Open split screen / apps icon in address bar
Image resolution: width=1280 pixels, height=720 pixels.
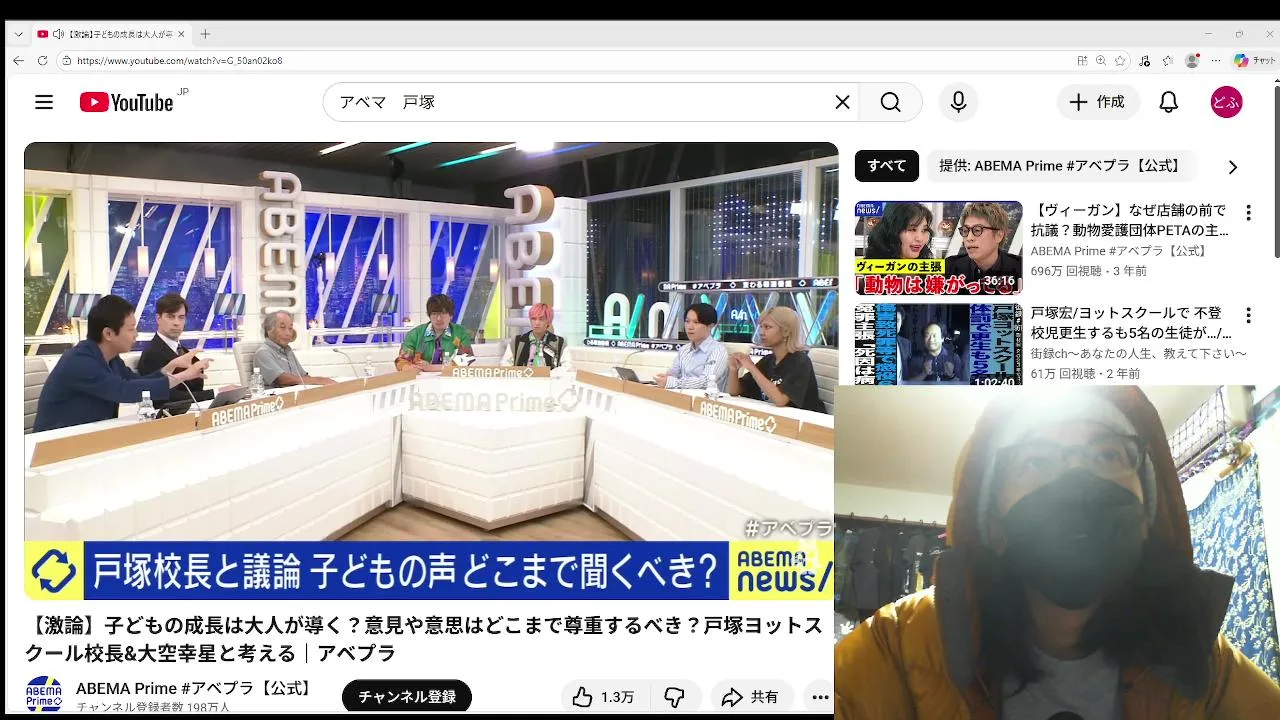pos(1082,60)
